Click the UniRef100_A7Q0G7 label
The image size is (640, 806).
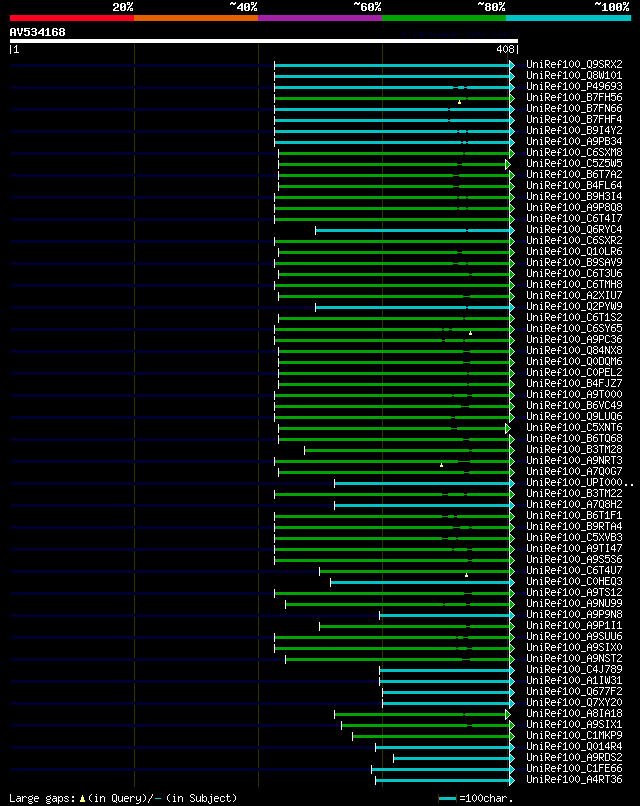click(x=574, y=471)
